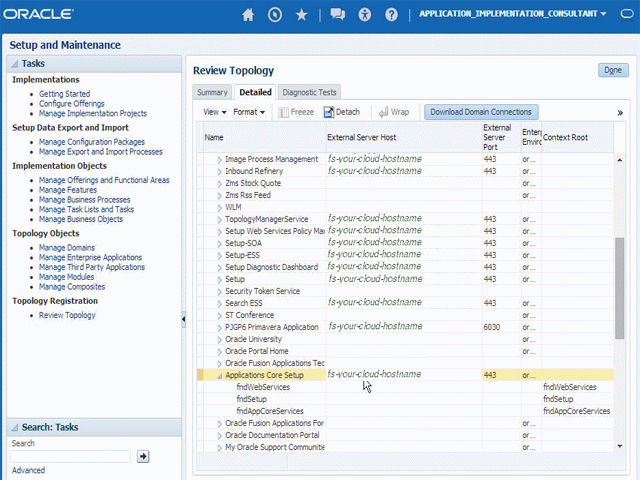Image resolution: width=640 pixels, height=480 pixels.
Task: Open the recent items clock icon
Action: tap(275, 15)
